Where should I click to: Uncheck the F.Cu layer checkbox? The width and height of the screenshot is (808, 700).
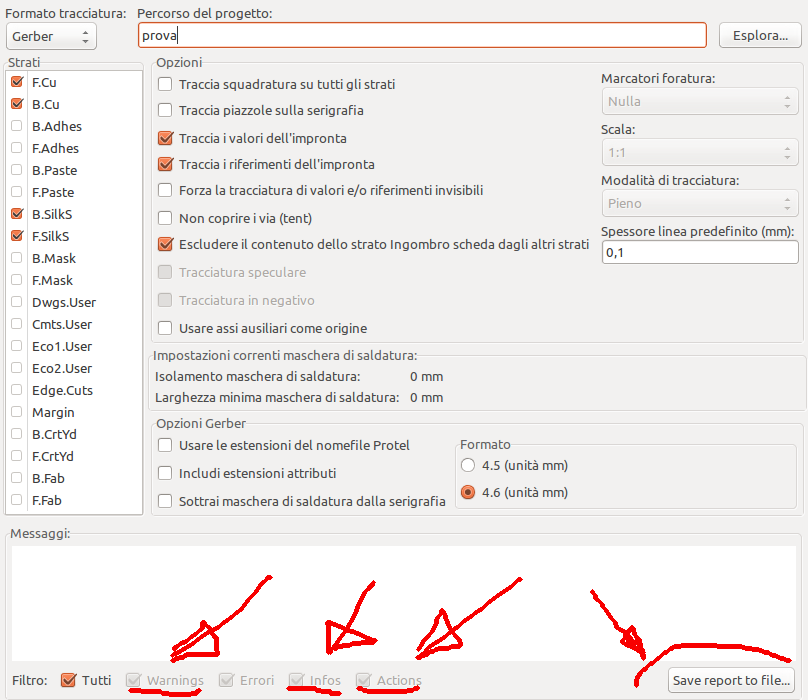click(17, 82)
